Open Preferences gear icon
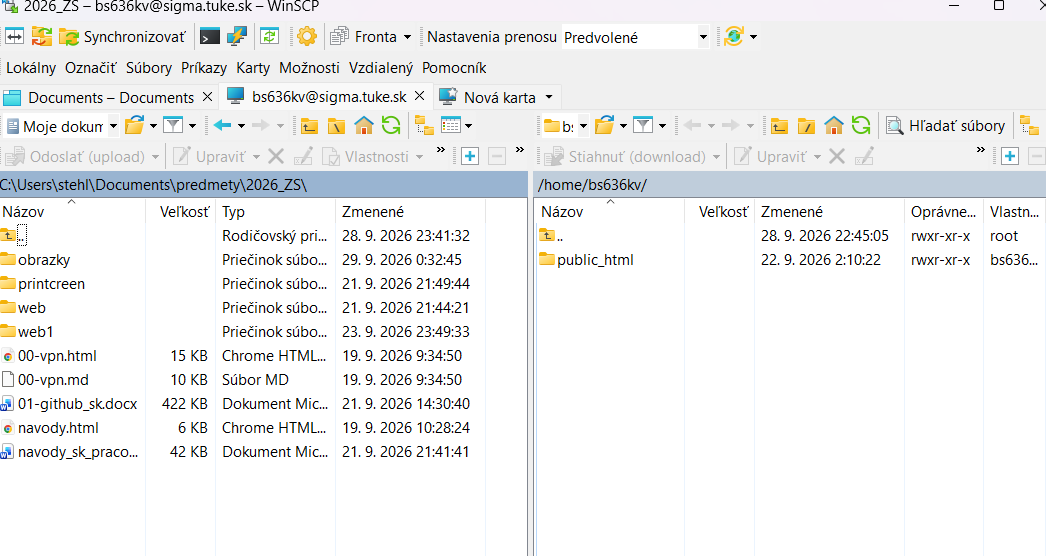The height and width of the screenshot is (556, 1046). pos(307,36)
